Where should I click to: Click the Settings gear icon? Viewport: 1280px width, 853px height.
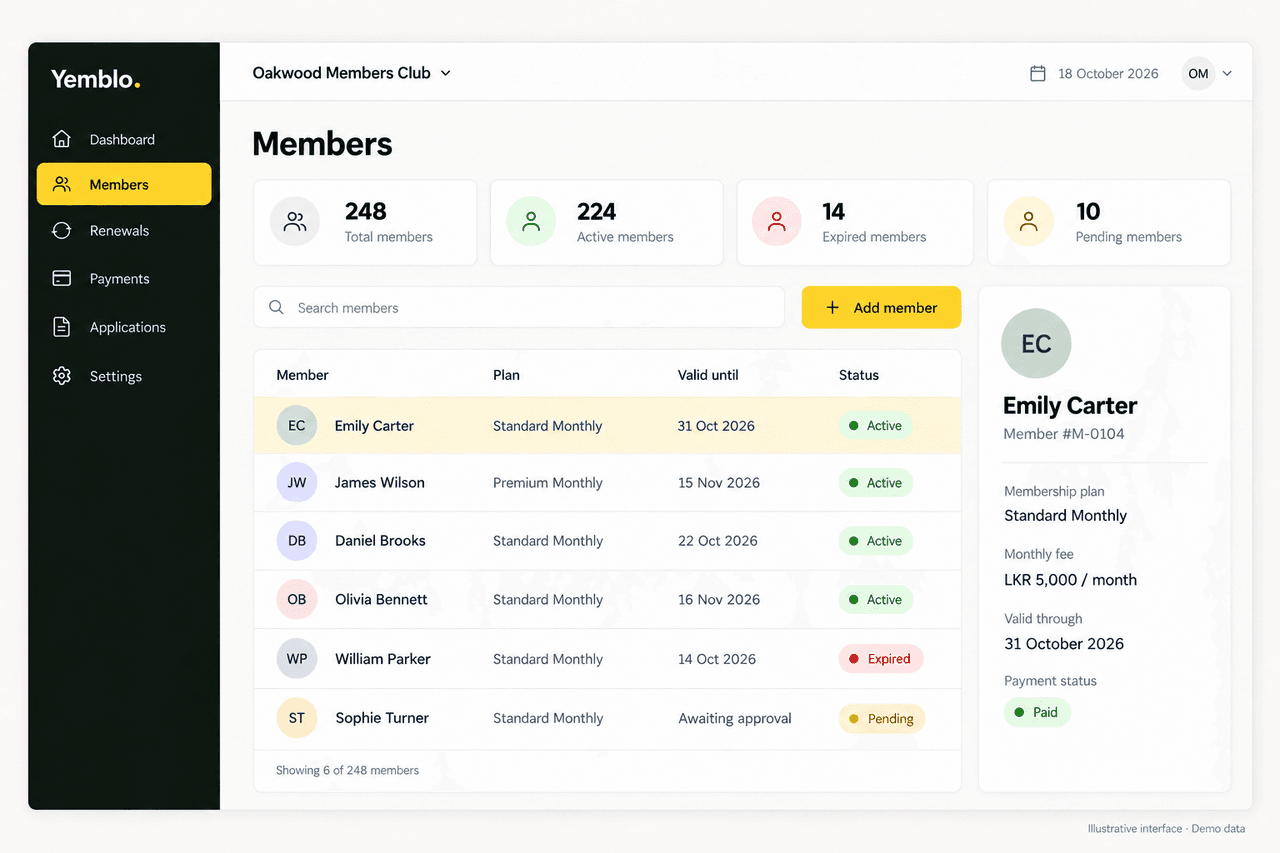[62, 376]
